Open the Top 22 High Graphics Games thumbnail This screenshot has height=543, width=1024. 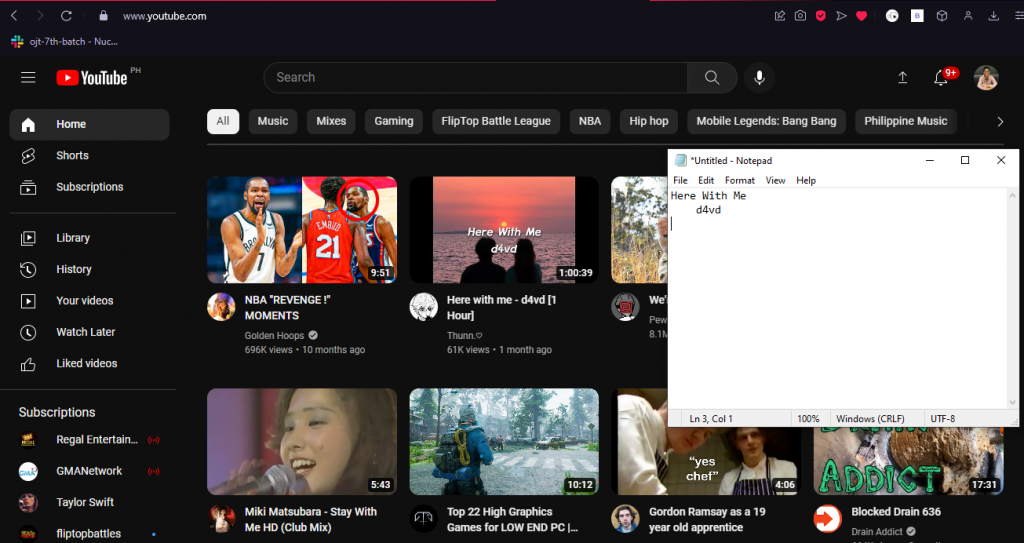pos(504,442)
